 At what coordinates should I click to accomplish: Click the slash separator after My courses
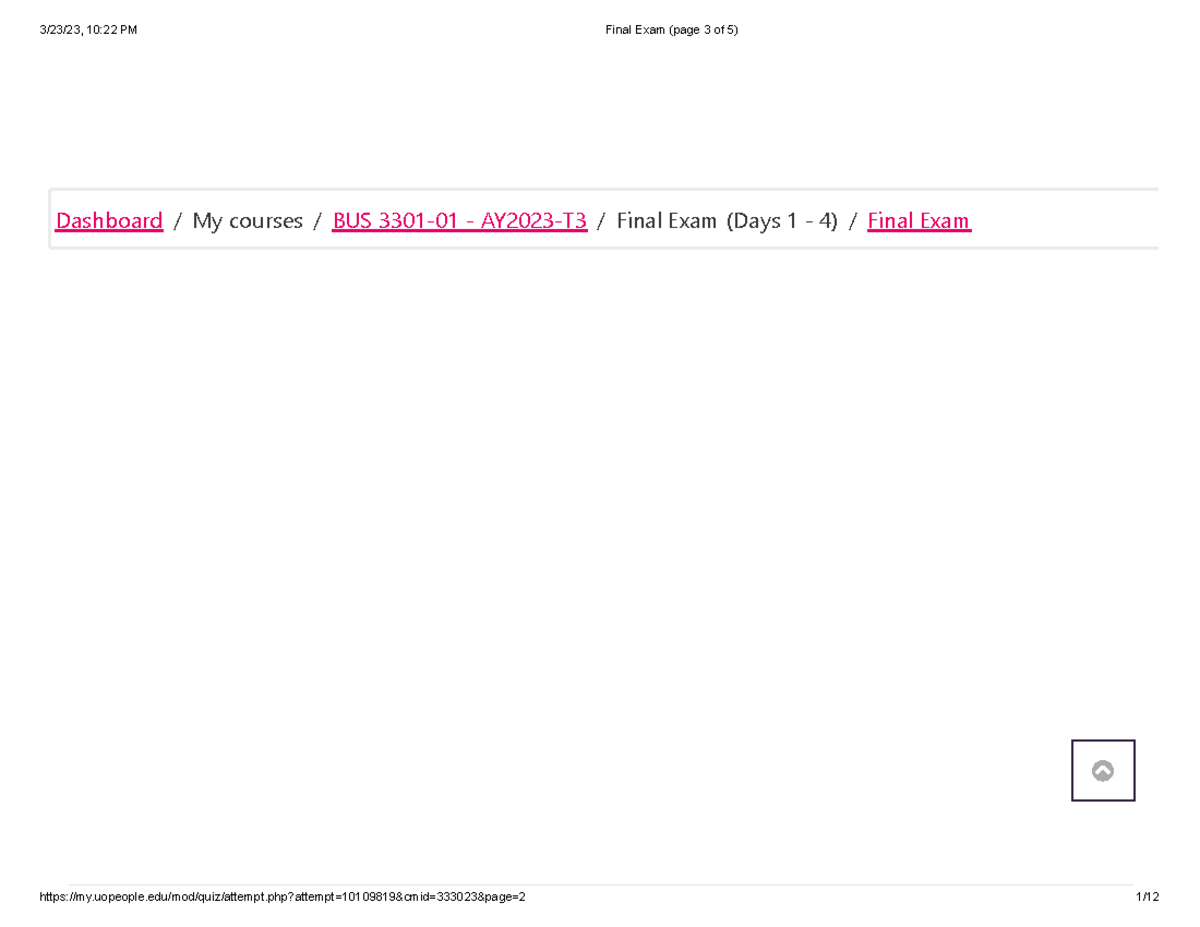coord(317,220)
